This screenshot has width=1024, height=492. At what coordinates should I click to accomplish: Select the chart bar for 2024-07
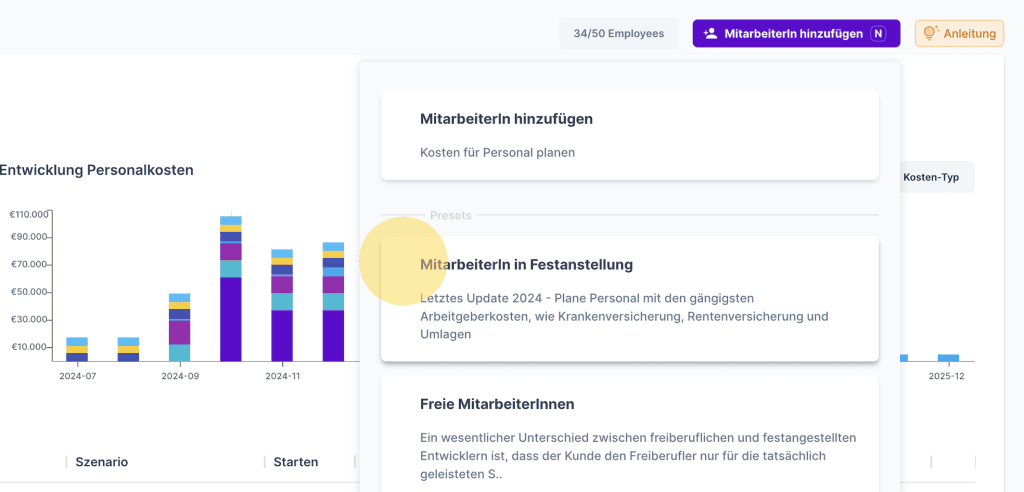coord(77,349)
